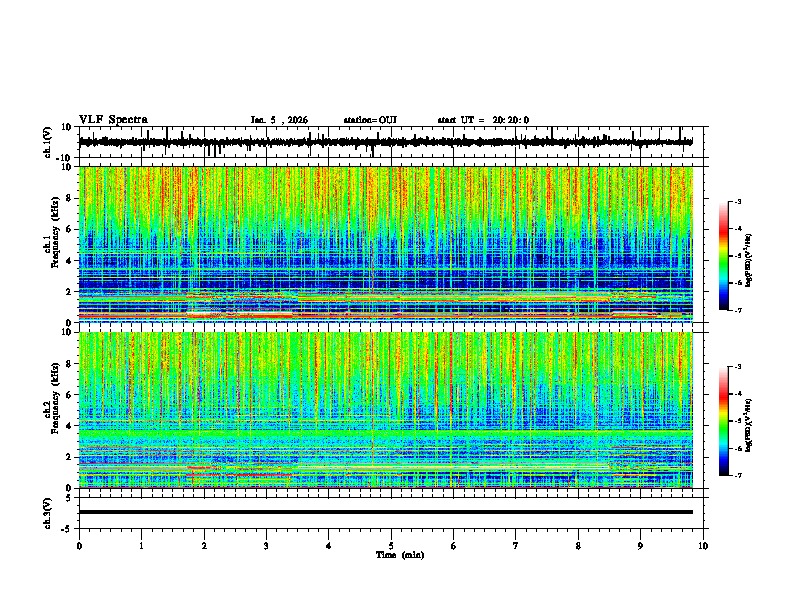Click the "ch.3(V)" axis label
The height and width of the screenshot is (612, 792).
(48, 513)
